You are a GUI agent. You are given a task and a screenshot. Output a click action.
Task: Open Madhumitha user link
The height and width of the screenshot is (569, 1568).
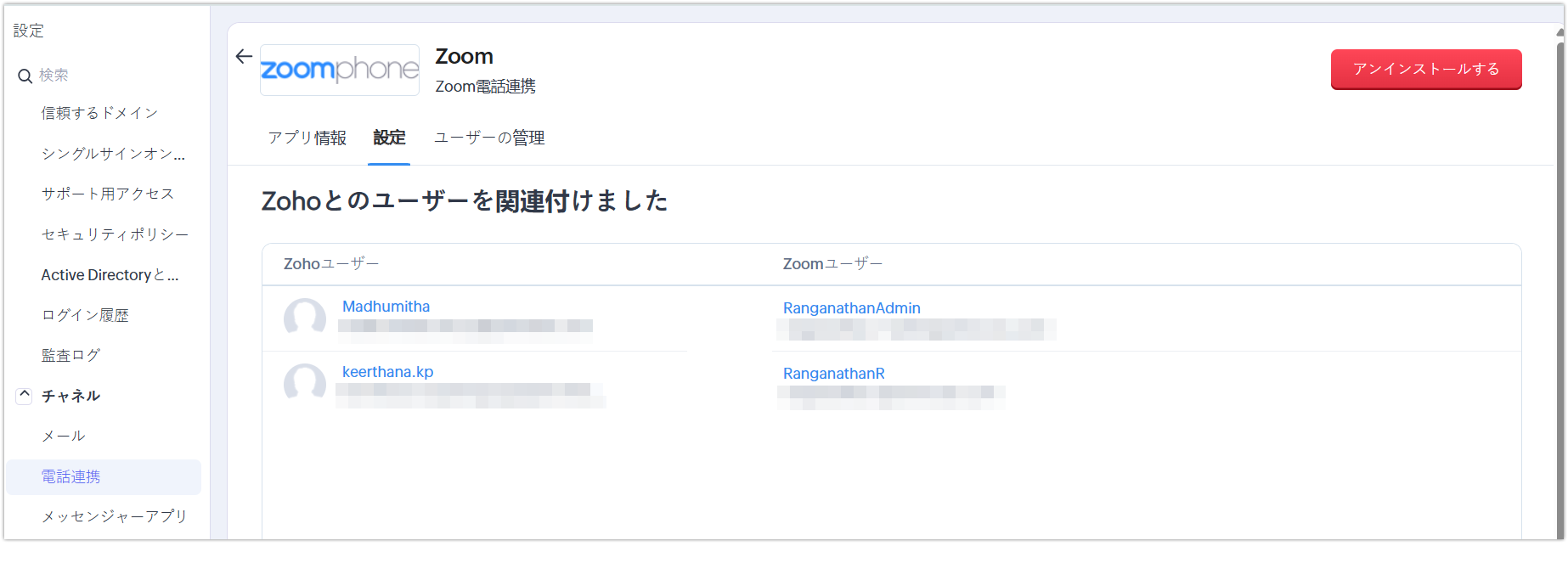(x=386, y=307)
